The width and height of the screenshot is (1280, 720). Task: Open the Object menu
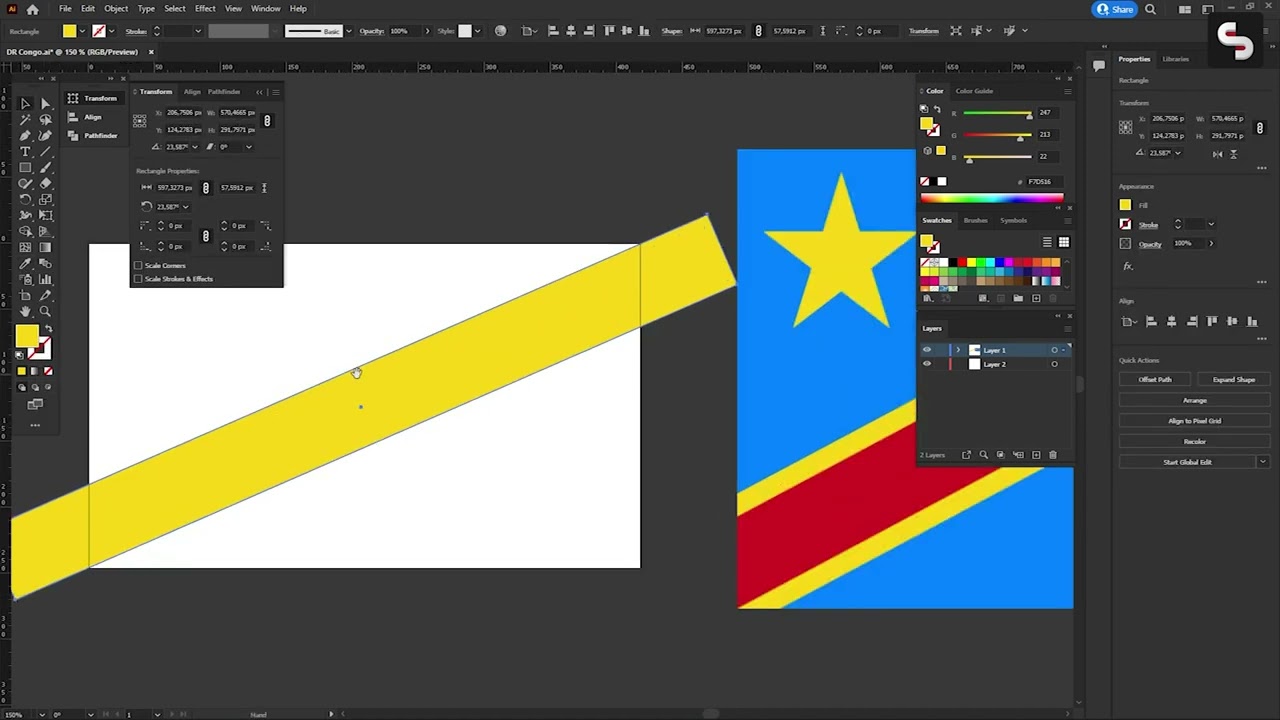point(116,9)
